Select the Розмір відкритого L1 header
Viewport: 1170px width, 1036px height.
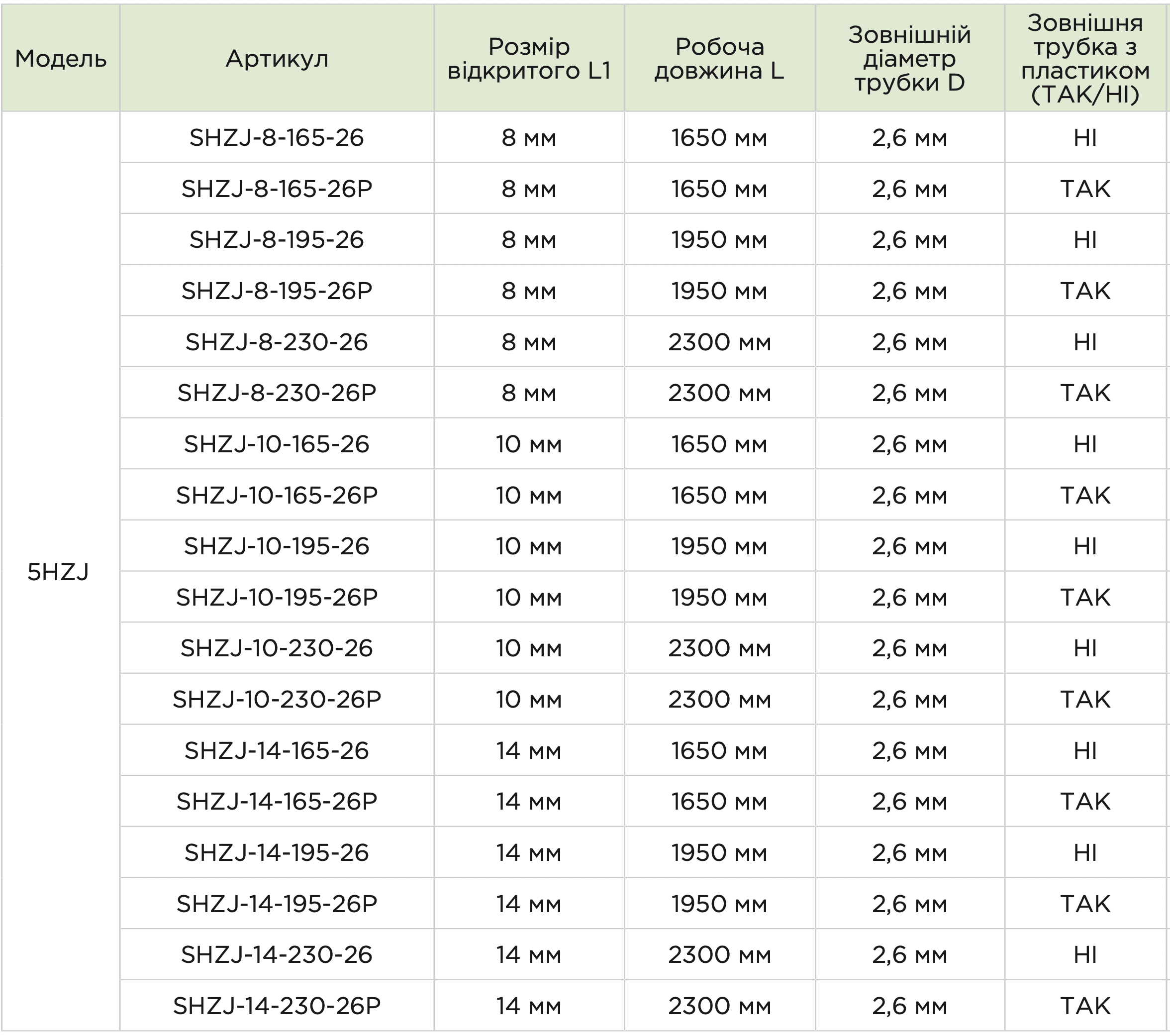(x=529, y=58)
